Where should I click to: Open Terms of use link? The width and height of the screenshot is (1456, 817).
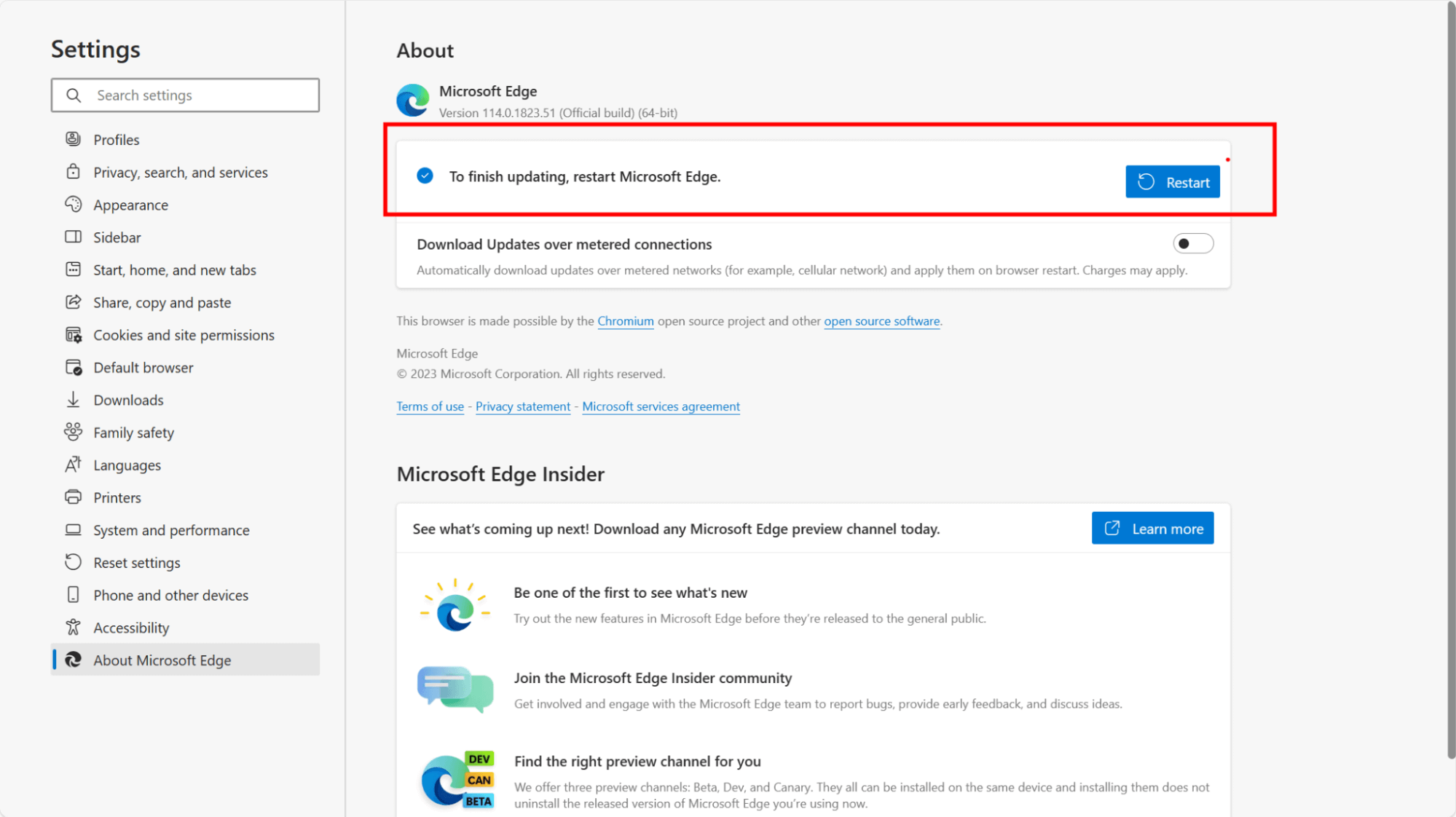(x=430, y=406)
